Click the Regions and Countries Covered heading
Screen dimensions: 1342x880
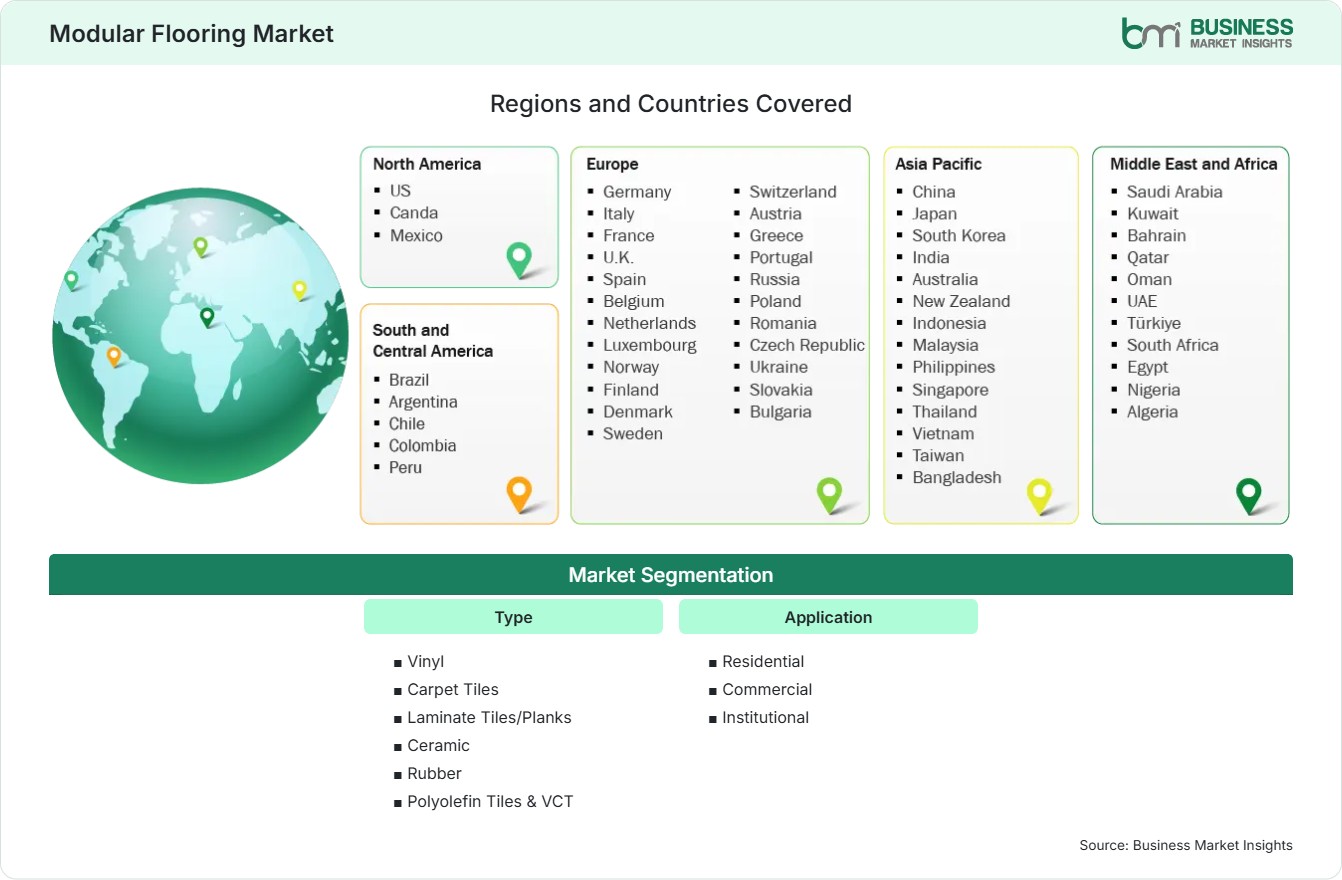[x=671, y=103]
